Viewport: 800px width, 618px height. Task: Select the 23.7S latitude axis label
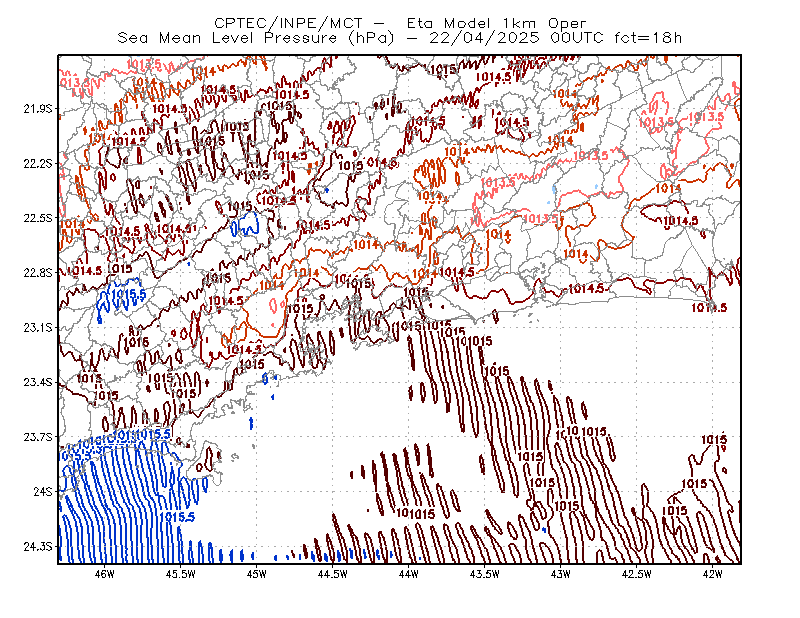38,437
